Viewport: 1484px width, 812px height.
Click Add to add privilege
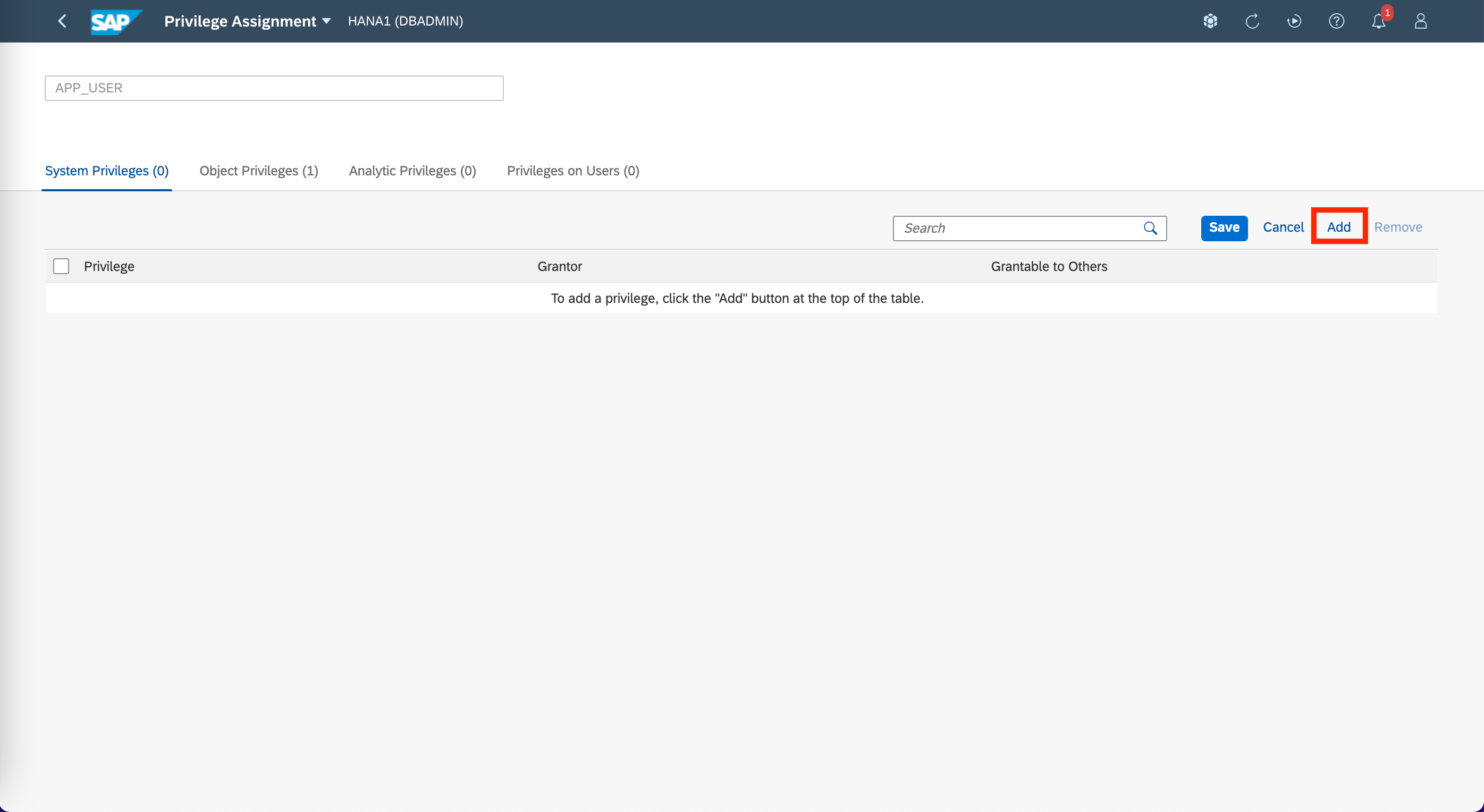pyautogui.click(x=1338, y=227)
